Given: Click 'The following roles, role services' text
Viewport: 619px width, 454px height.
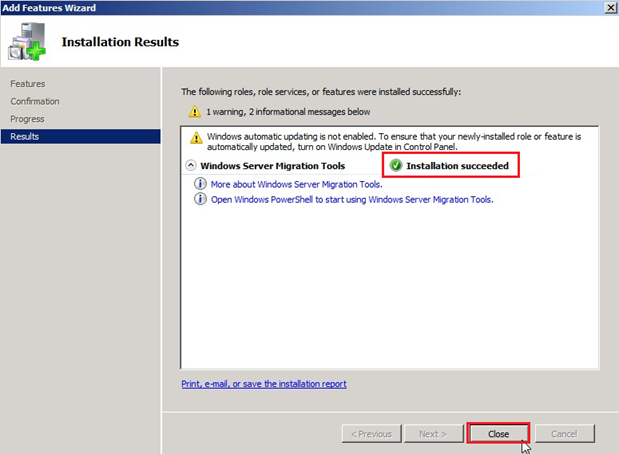Looking at the screenshot, I should [x=321, y=92].
